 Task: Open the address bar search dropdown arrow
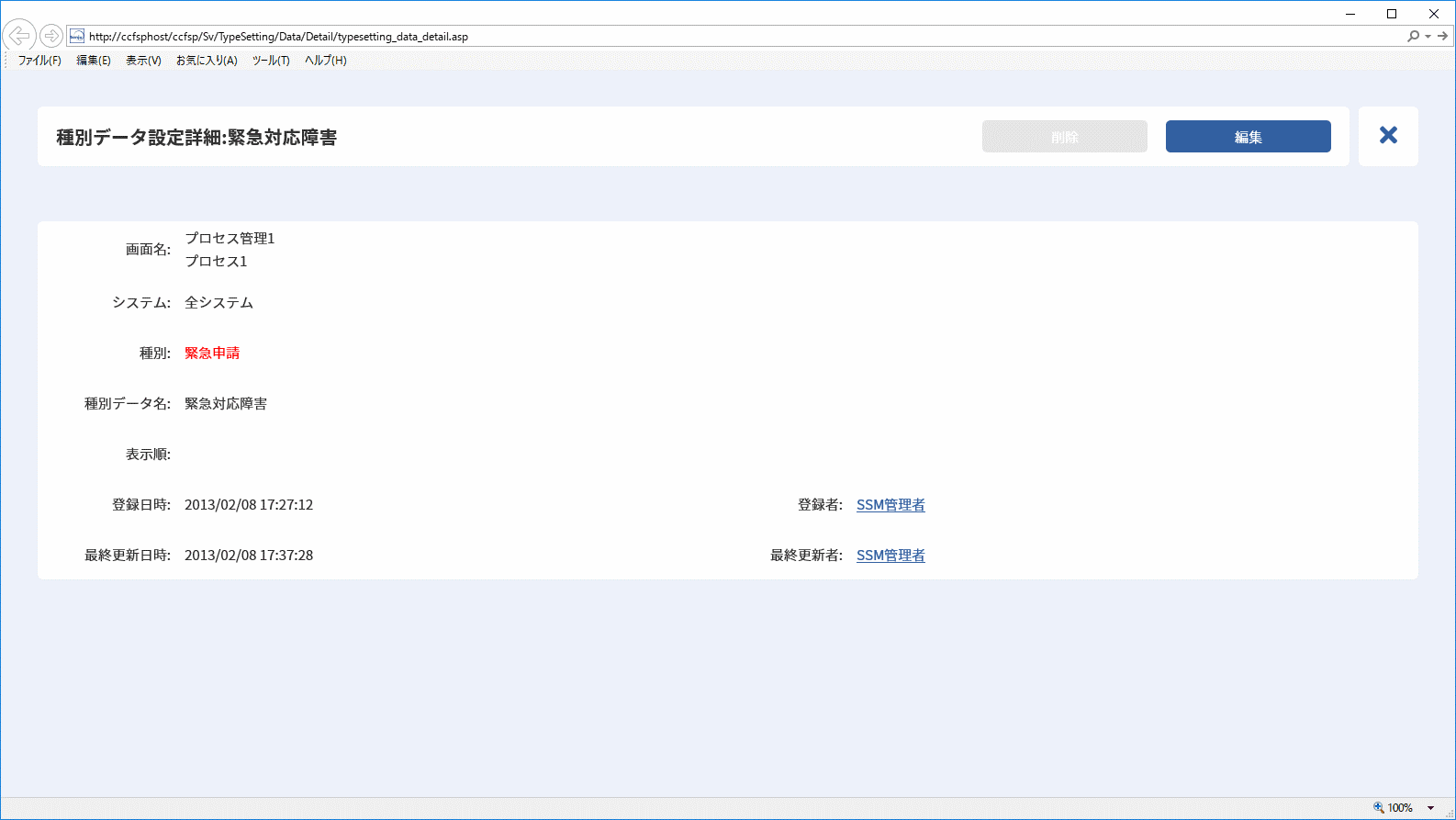click(1428, 37)
